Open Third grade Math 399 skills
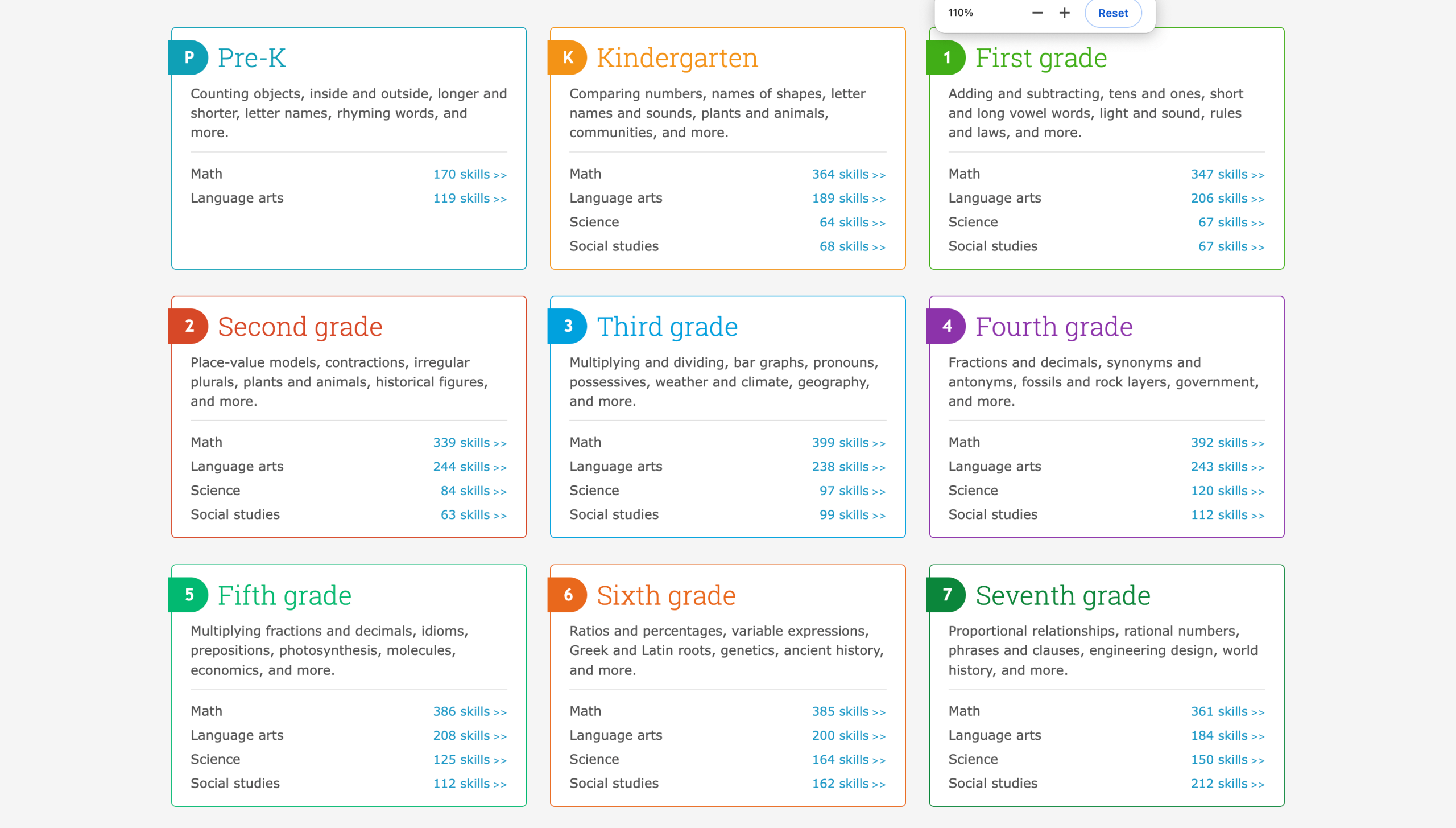 pyautogui.click(x=849, y=443)
